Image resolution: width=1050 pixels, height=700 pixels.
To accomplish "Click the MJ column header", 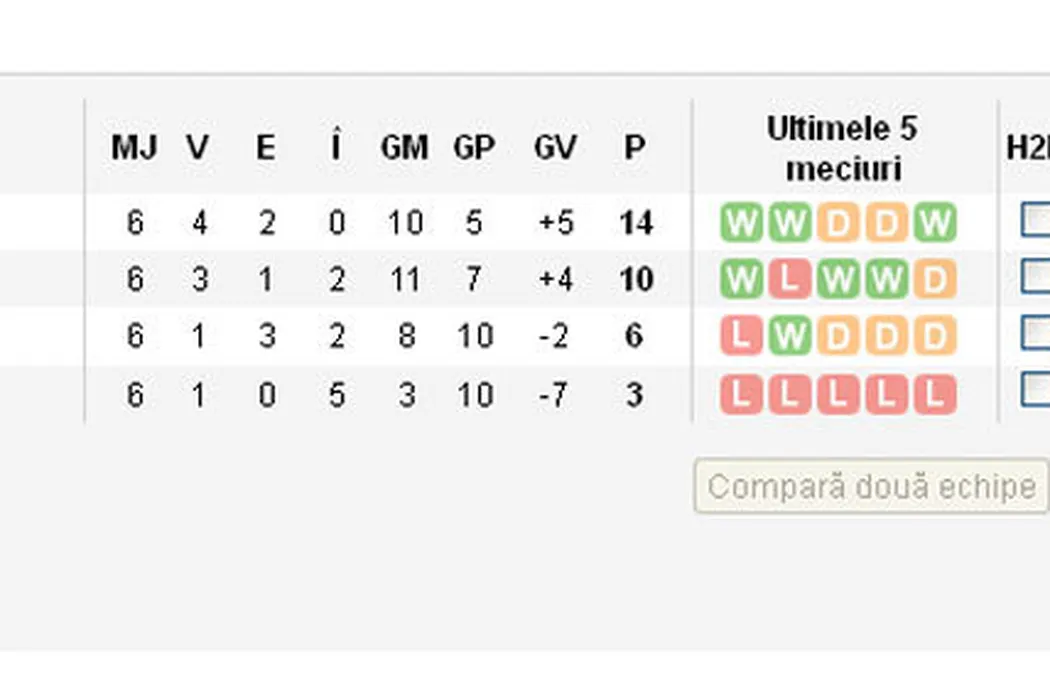I will click(134, 148).
